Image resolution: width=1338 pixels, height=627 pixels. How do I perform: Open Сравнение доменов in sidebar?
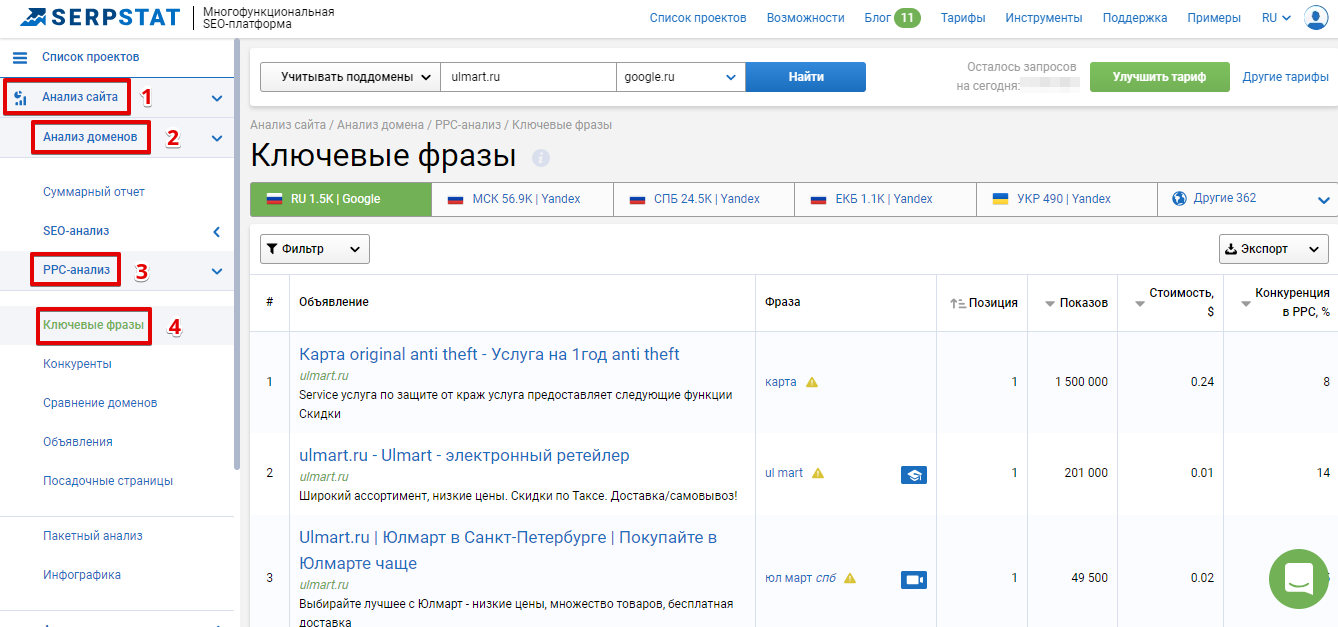100,403
